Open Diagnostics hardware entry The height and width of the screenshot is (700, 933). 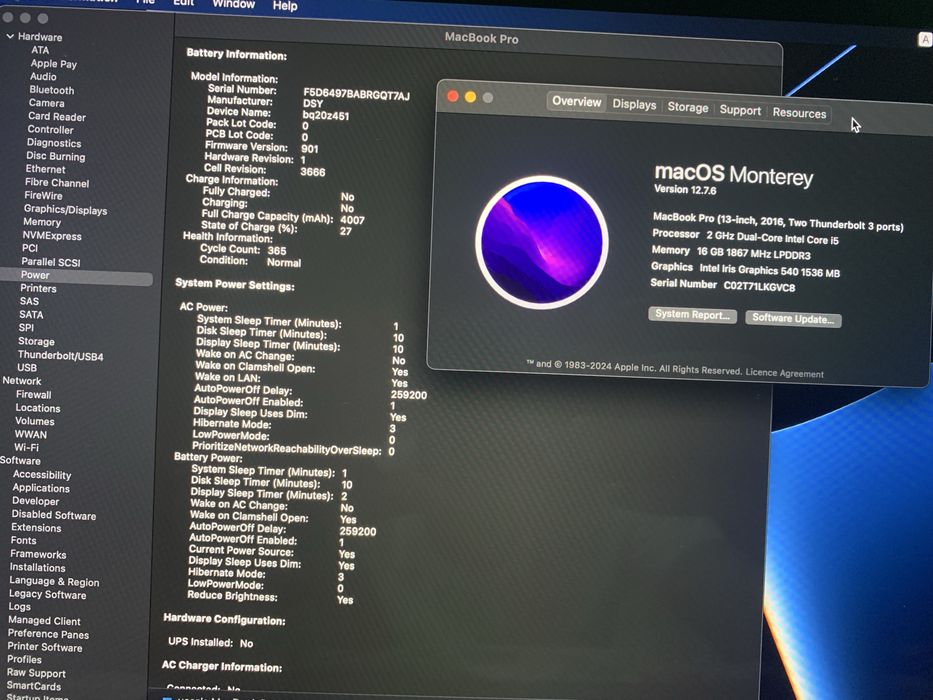click(54, 143)
